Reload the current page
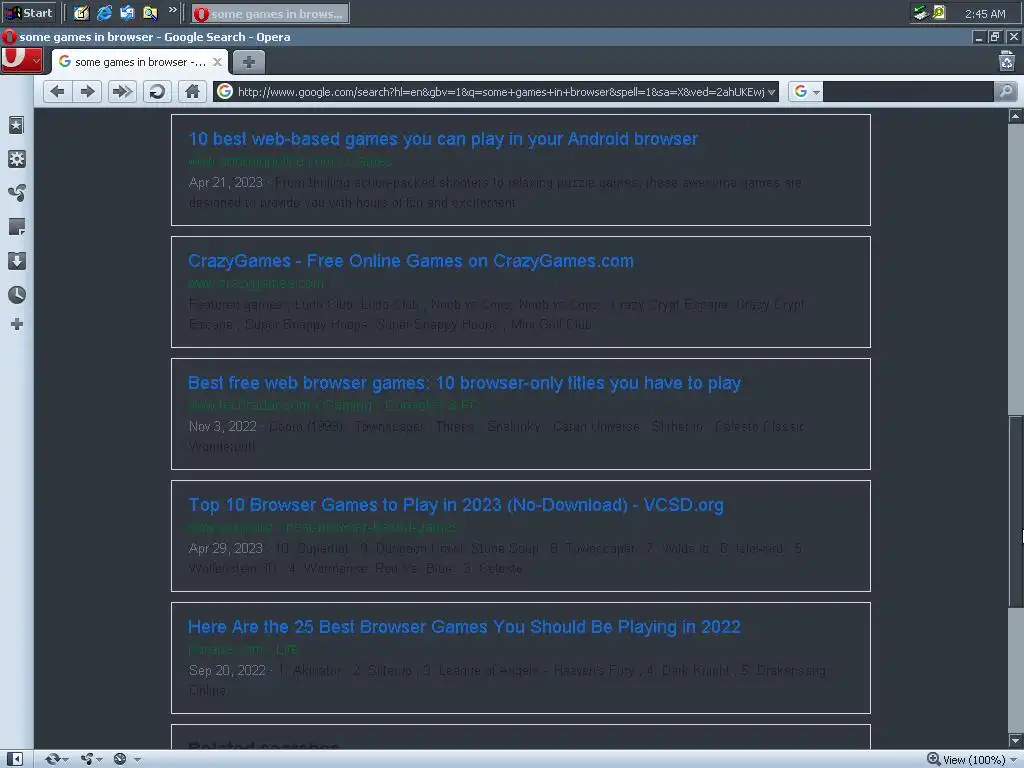 [x=157, y=91]
